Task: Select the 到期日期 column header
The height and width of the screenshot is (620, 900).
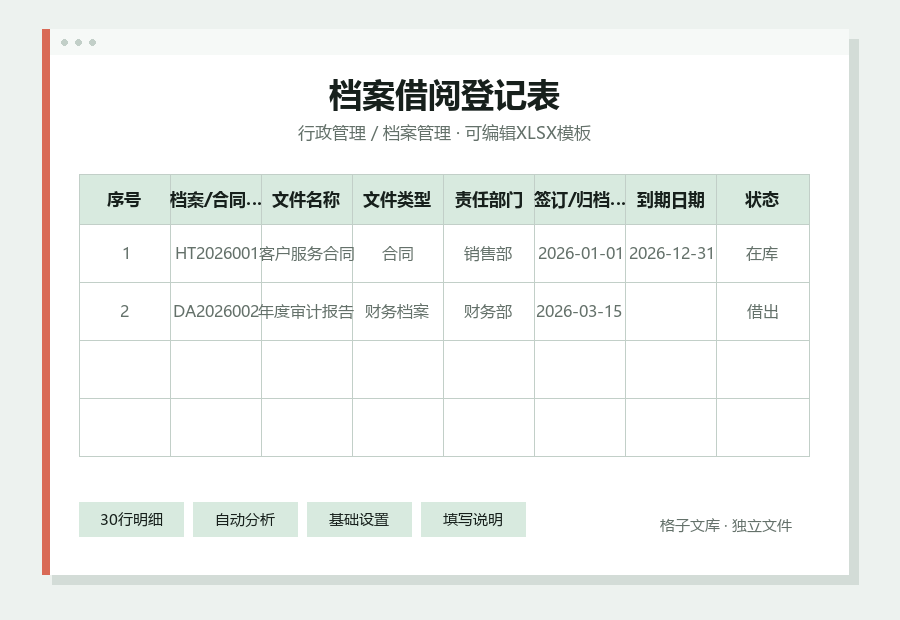Action: click(x=671, y=200)
